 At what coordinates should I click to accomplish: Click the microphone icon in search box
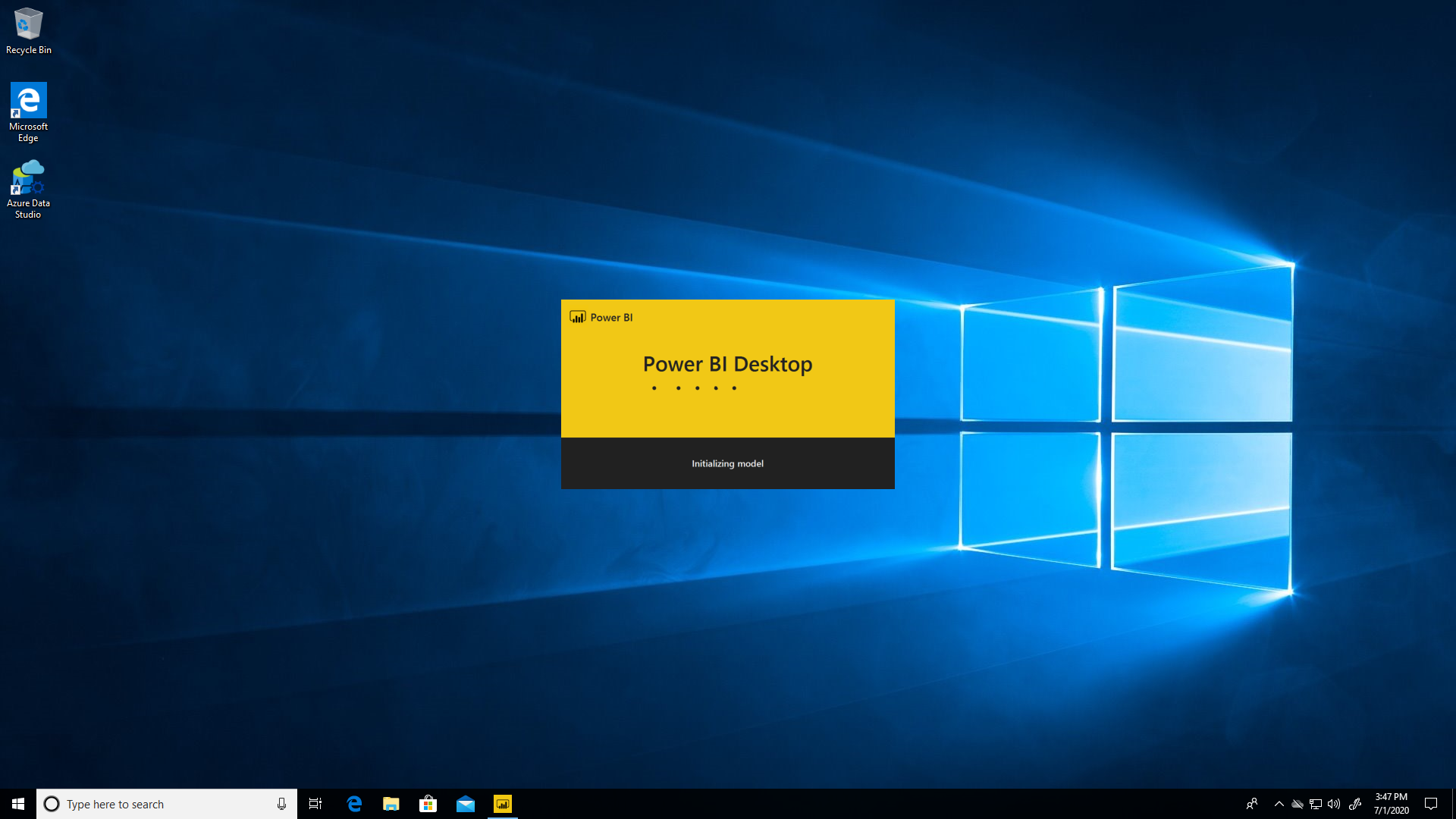[281, 804]
